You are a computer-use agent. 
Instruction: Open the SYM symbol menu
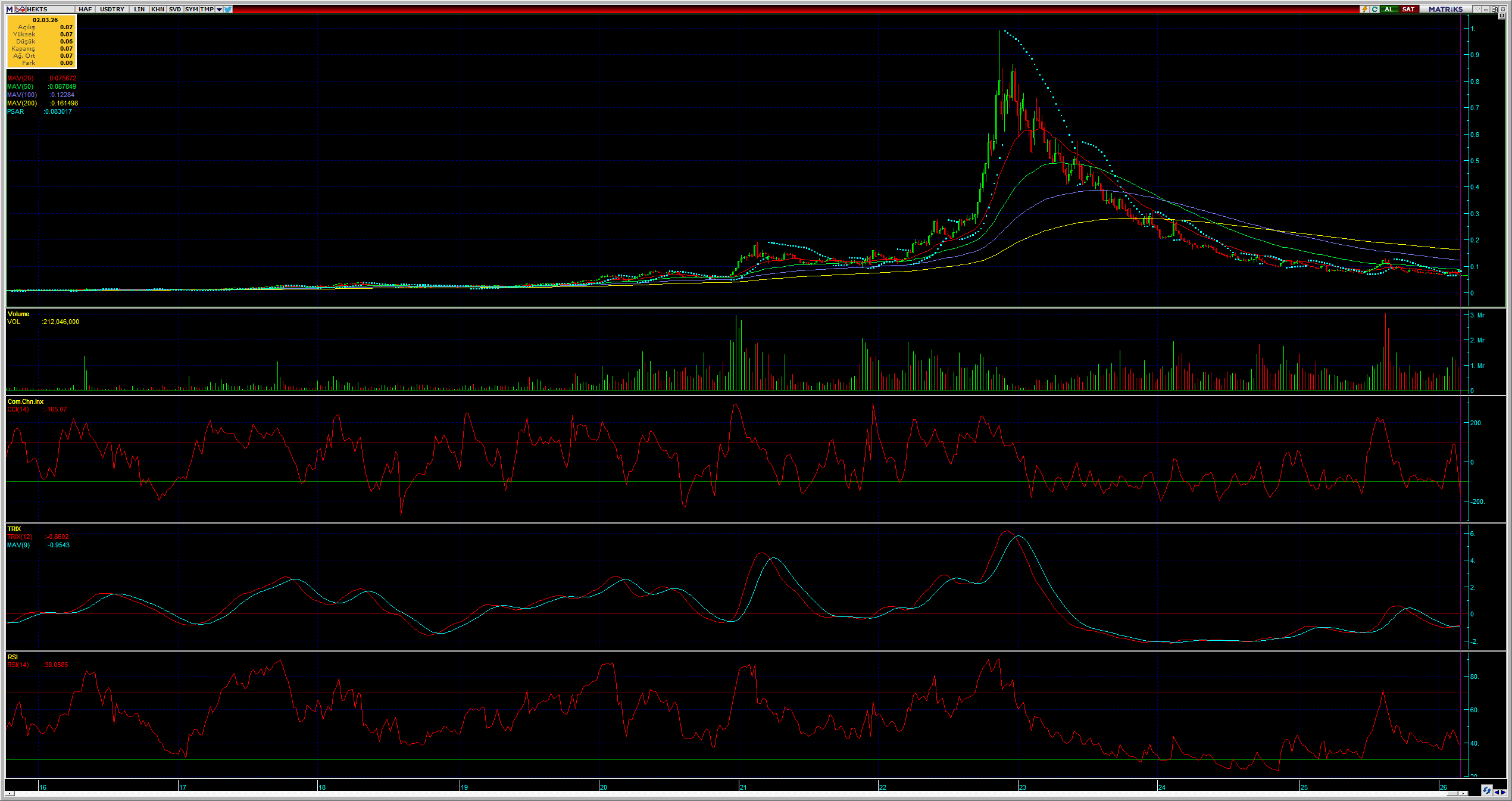[x=191, y=9]
